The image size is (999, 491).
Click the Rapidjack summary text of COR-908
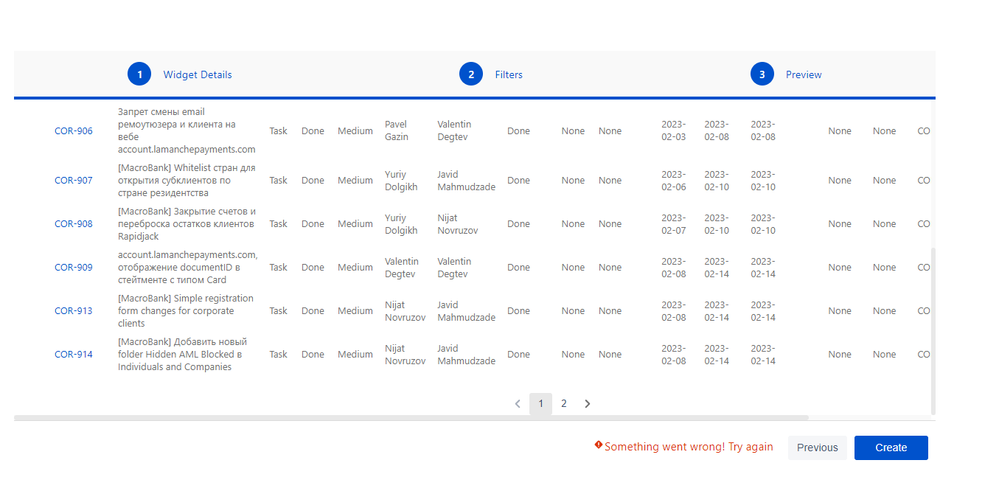[187, 224]
